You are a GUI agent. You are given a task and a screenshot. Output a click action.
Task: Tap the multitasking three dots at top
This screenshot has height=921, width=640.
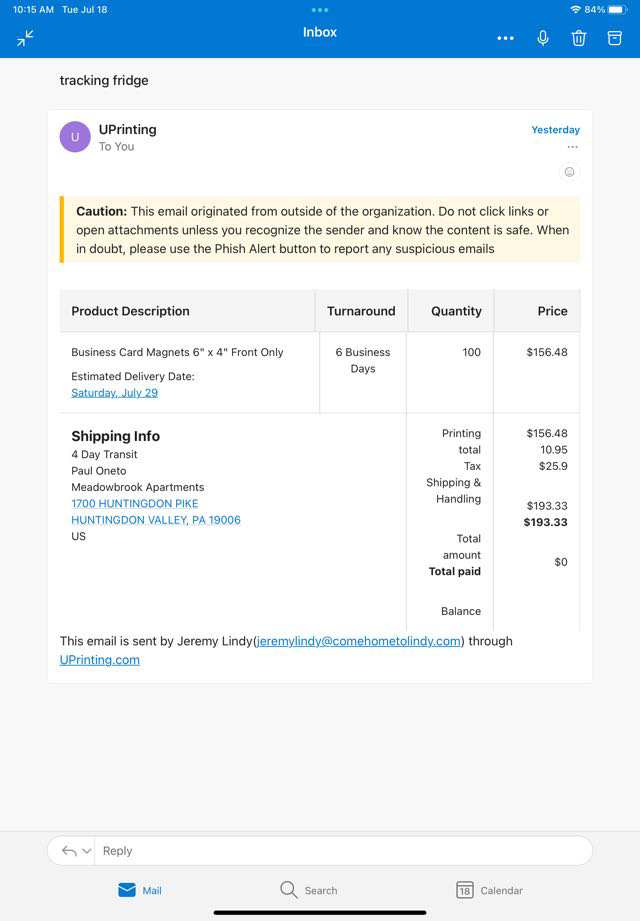tap(320, 10)
